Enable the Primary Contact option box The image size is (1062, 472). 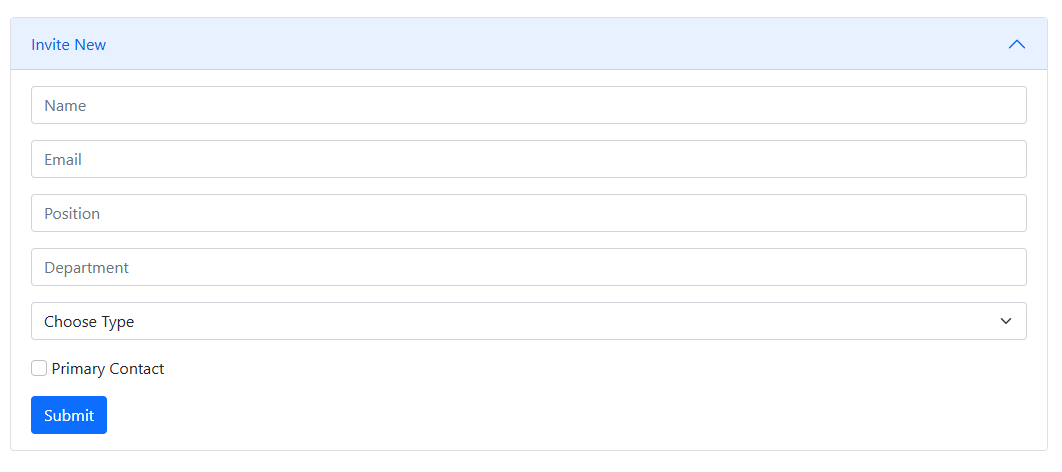coord(39,368)
